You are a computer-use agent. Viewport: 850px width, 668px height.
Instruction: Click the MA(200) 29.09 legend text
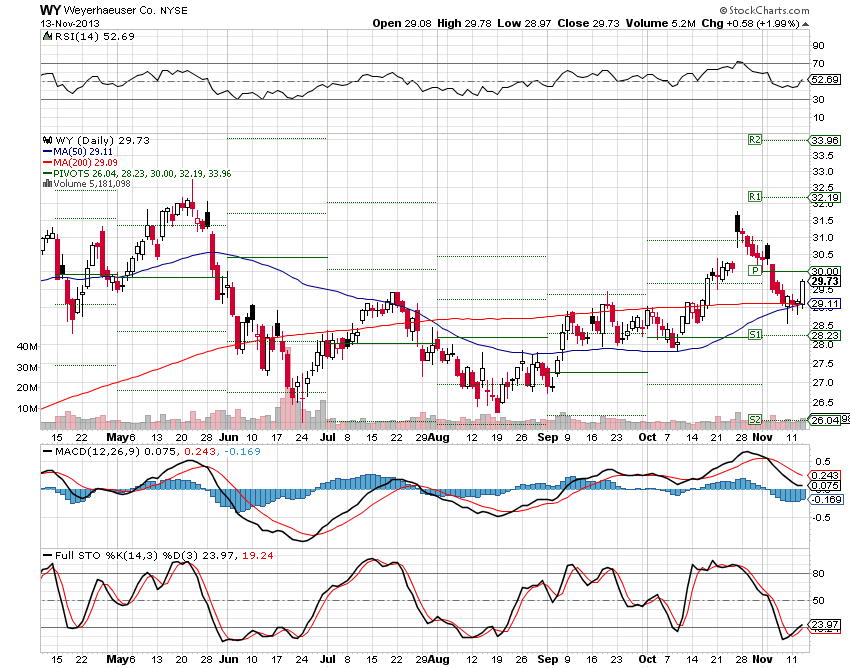click(x=85, y=163)
